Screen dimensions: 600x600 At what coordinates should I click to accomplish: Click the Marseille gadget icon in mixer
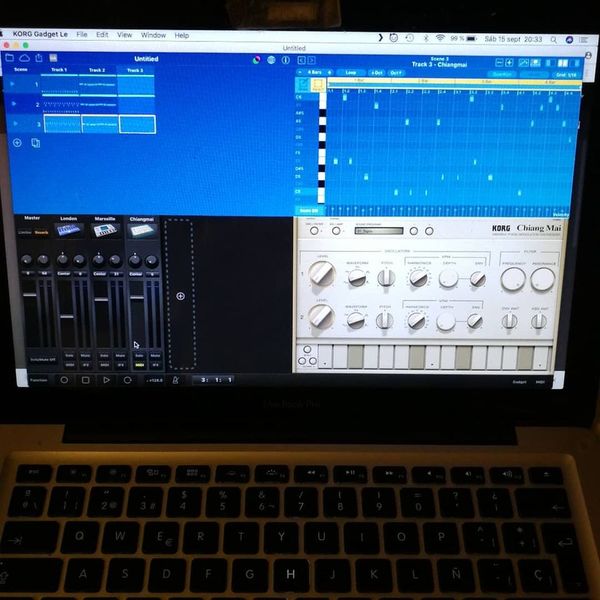point(105,231)
